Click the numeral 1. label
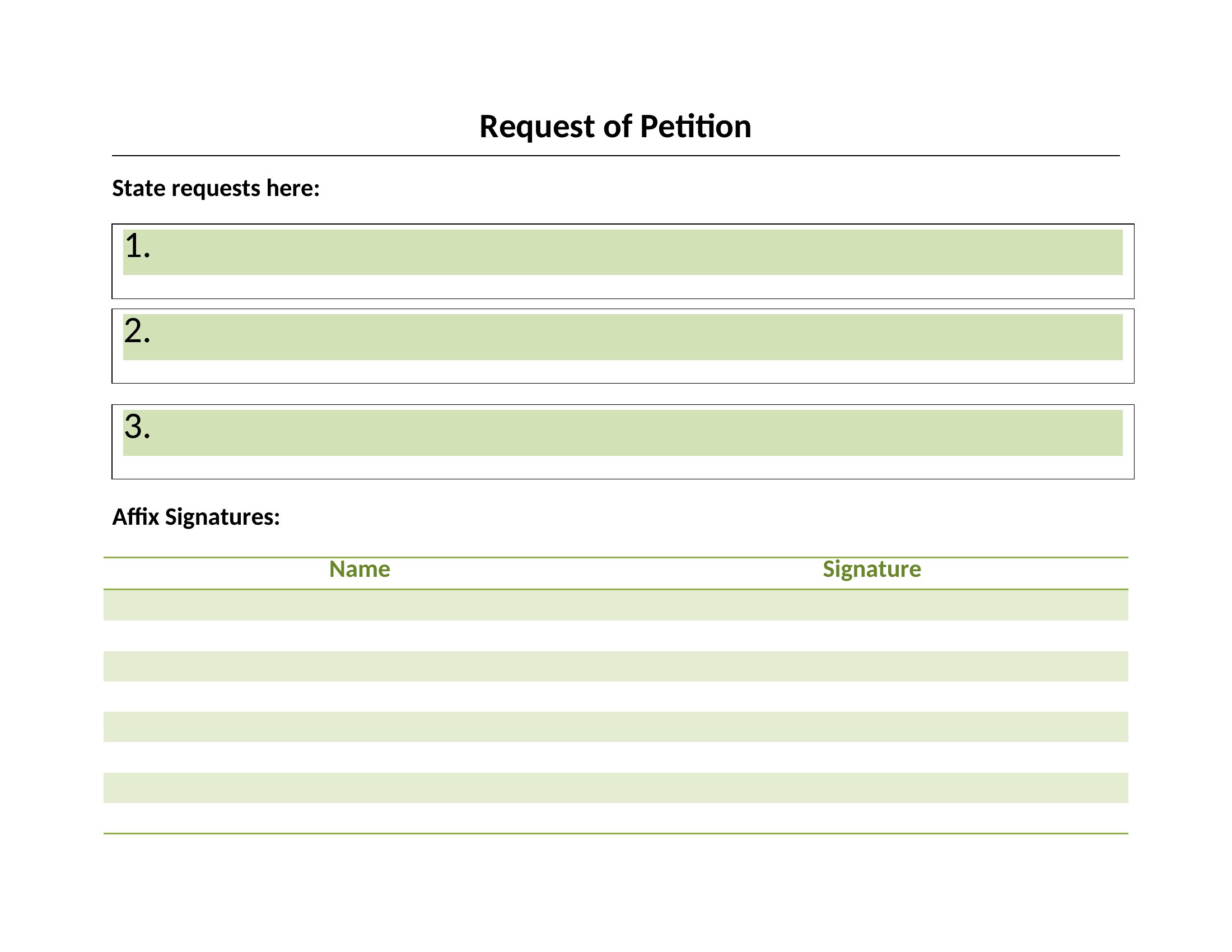Viewport: 1232px width, 952px height. click(137, 246)
